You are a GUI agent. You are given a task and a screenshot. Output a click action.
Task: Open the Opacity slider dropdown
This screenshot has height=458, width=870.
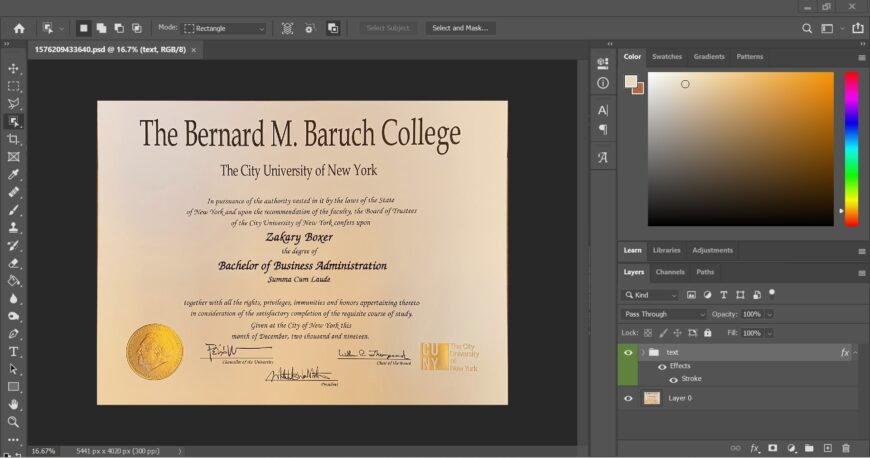click(770, 314)
